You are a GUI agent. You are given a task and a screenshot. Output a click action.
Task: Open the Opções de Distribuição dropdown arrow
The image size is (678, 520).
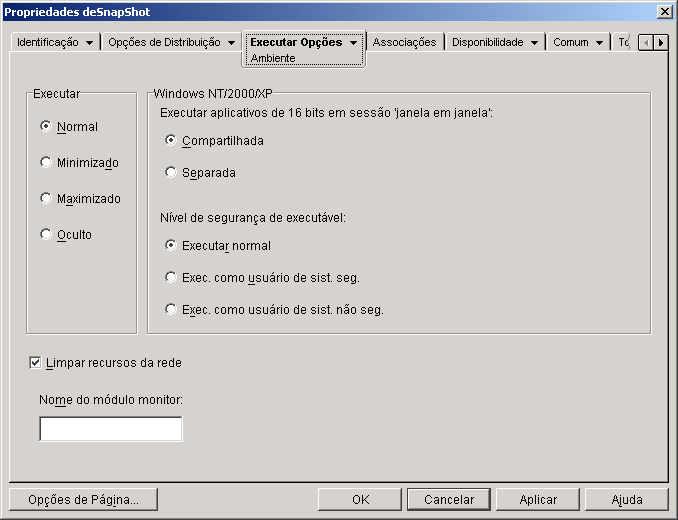(x=231, y=43)
